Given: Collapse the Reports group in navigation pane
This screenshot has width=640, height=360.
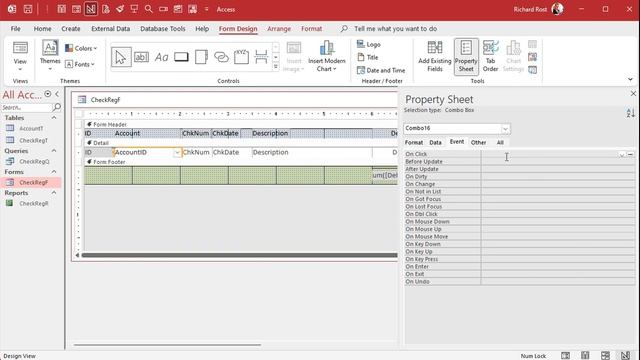Looking at the screenshot, I should click(x=54, y=193).
